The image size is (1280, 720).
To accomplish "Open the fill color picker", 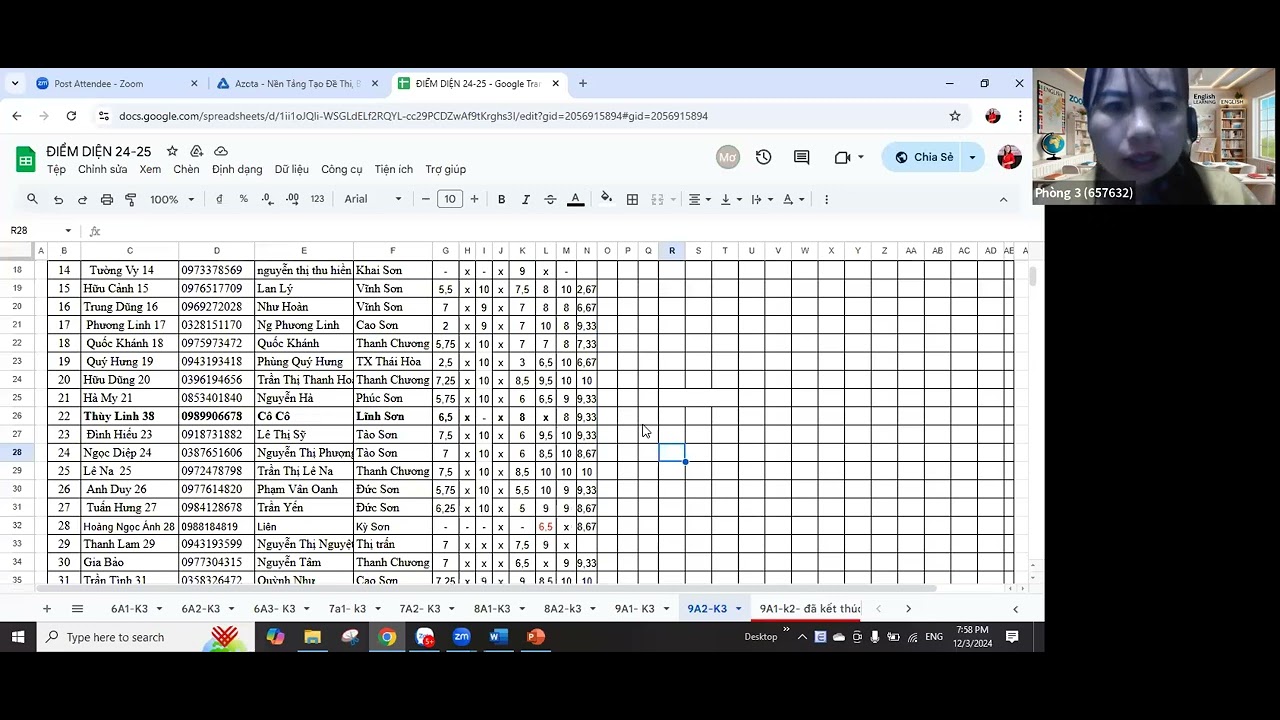I will click(x=606, y=199).
